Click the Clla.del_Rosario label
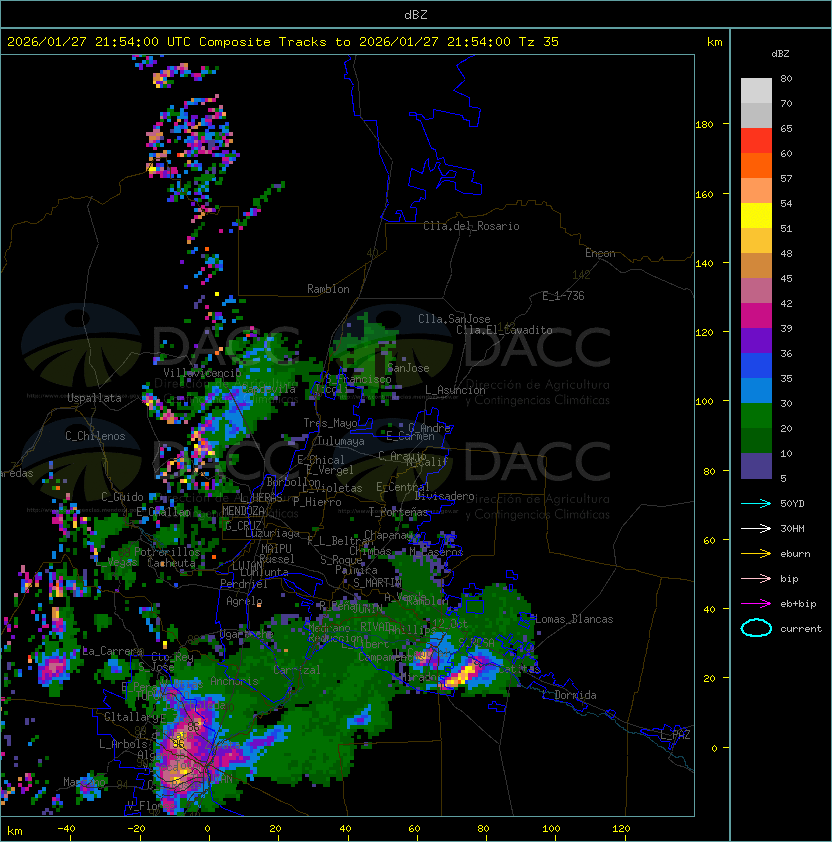Screen dimensions: 832x842 (471, 226)
